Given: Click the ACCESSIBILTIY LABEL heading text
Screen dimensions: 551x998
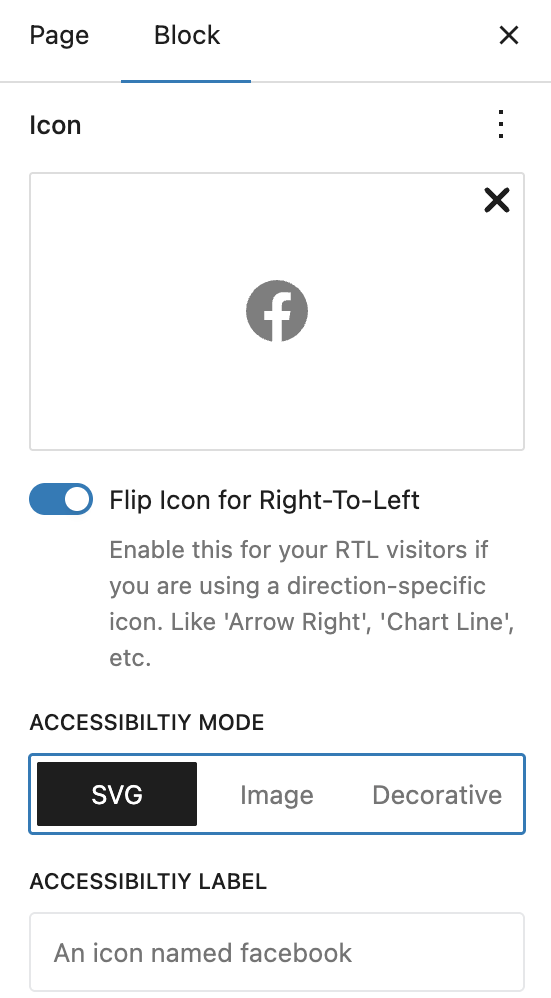Looking at the screenshot, I should [148, 881].
